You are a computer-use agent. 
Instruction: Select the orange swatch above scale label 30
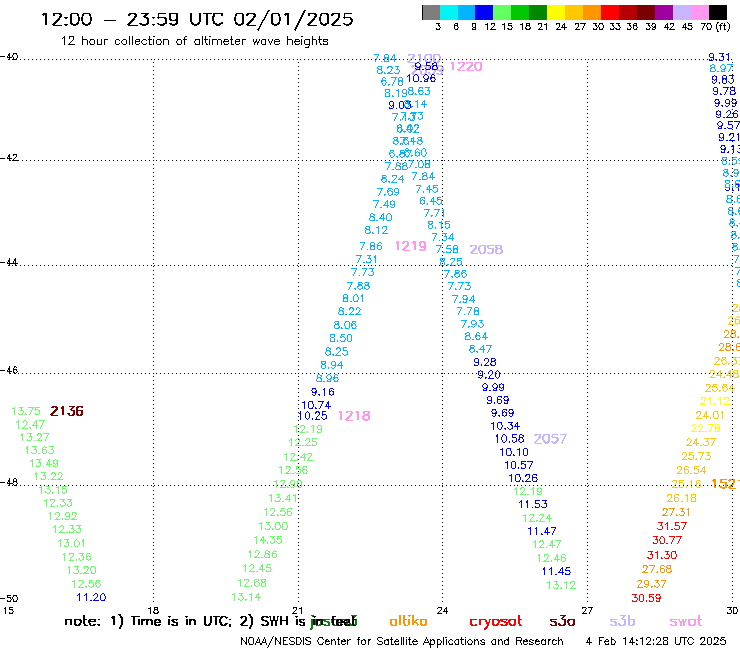point(592,12)
